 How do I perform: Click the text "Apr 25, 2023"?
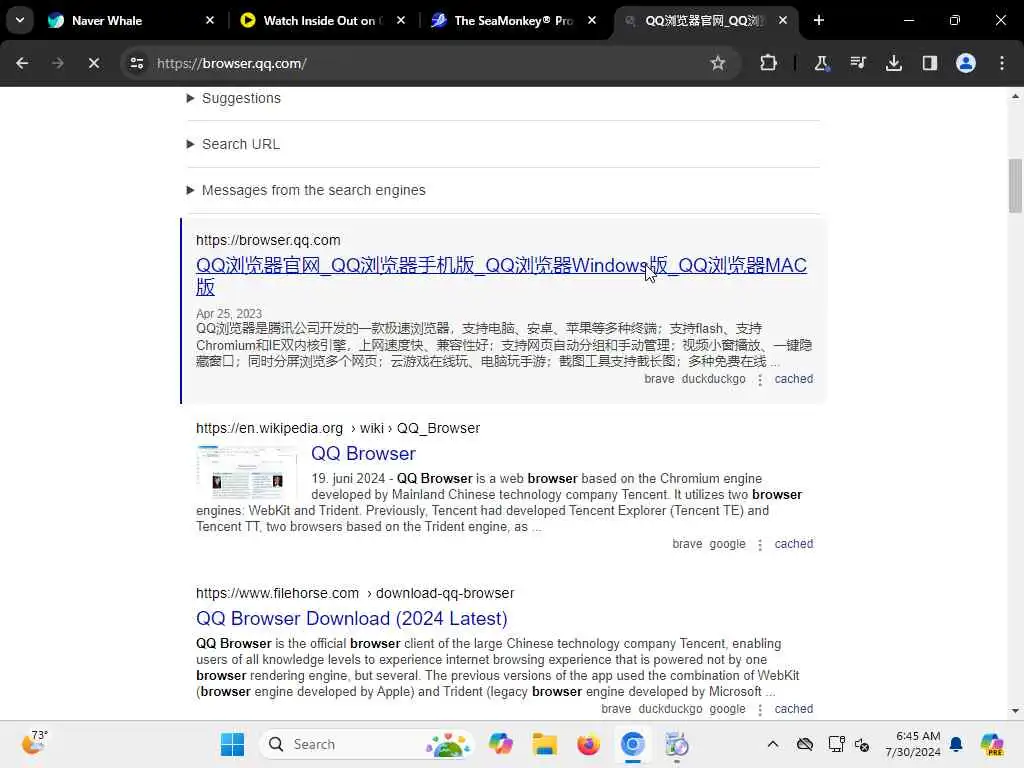229,313
